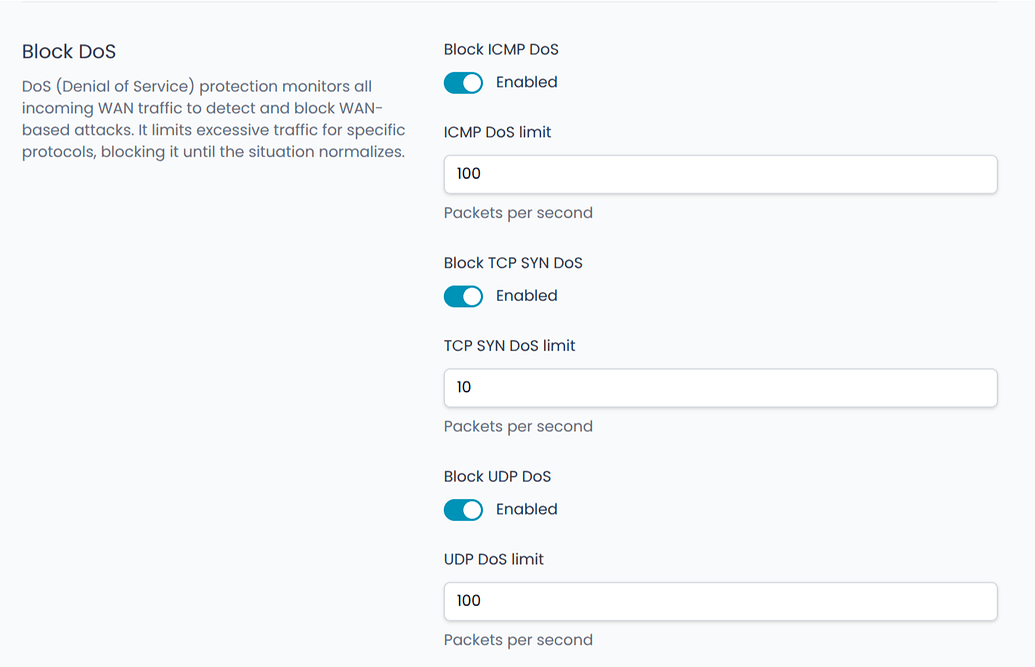1035x667 pixels.
Task: Click Packets per second under the ICMP limit
Action: [x=518, y=213]
